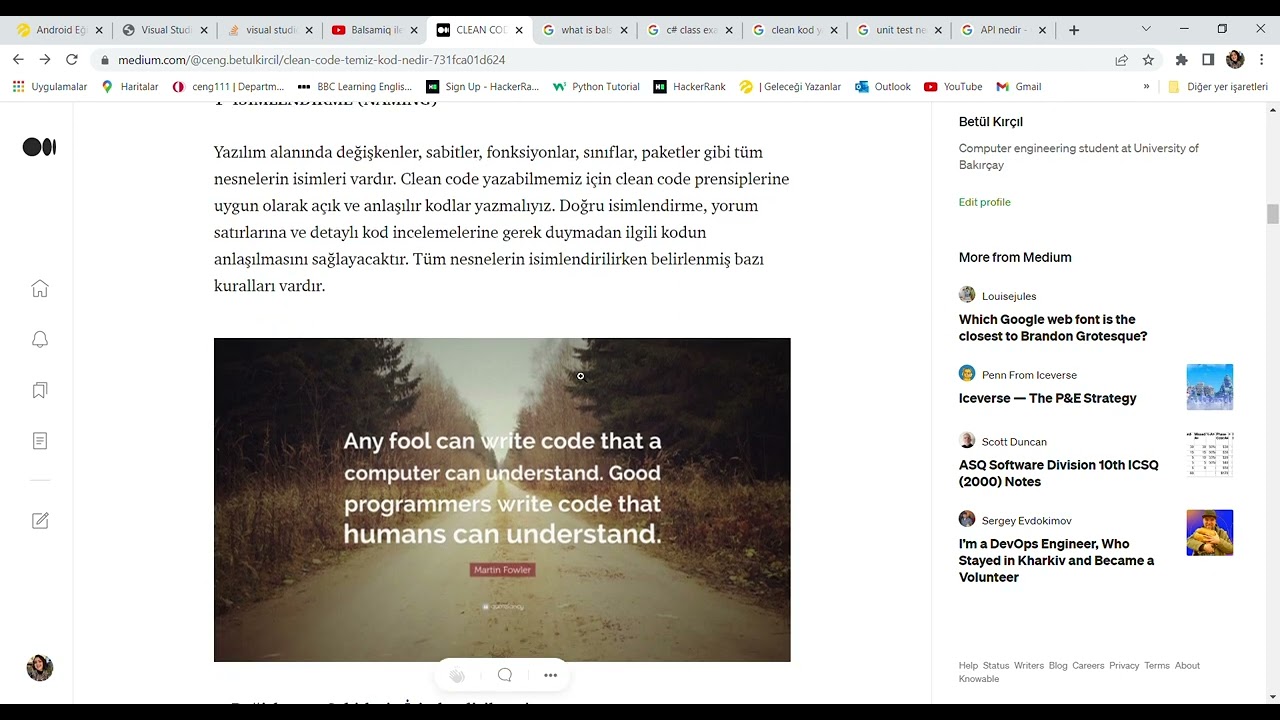The width and height of the screenshot is (1280, 720).
Task: Open Chrome extensions puzzle icon
Action: coord(1181,60)
